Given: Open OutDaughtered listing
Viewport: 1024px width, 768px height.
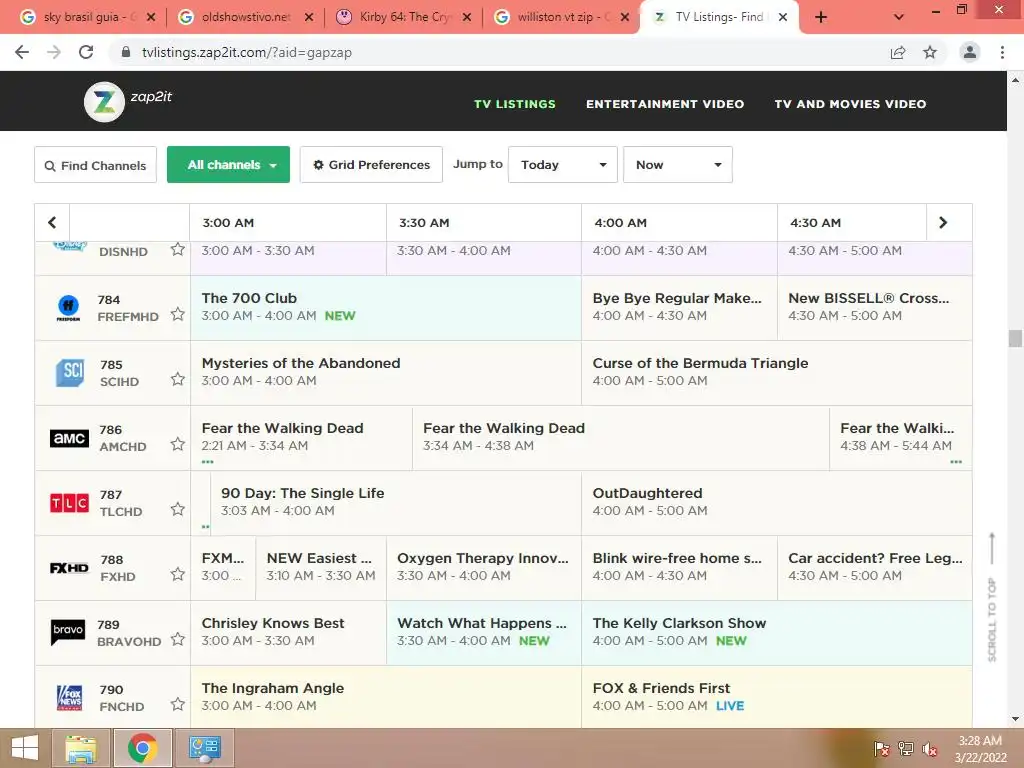Looking at the screenshot, I should click(x=776, y=503).
